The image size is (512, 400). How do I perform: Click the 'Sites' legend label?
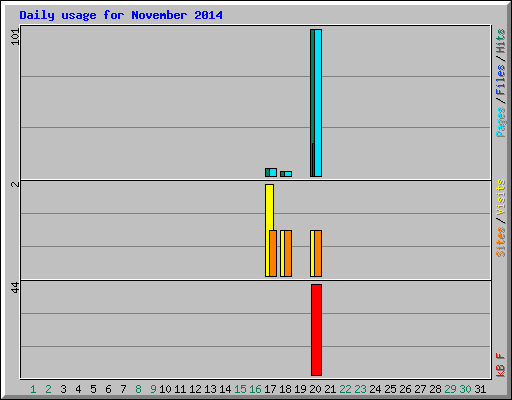(500, 242)
